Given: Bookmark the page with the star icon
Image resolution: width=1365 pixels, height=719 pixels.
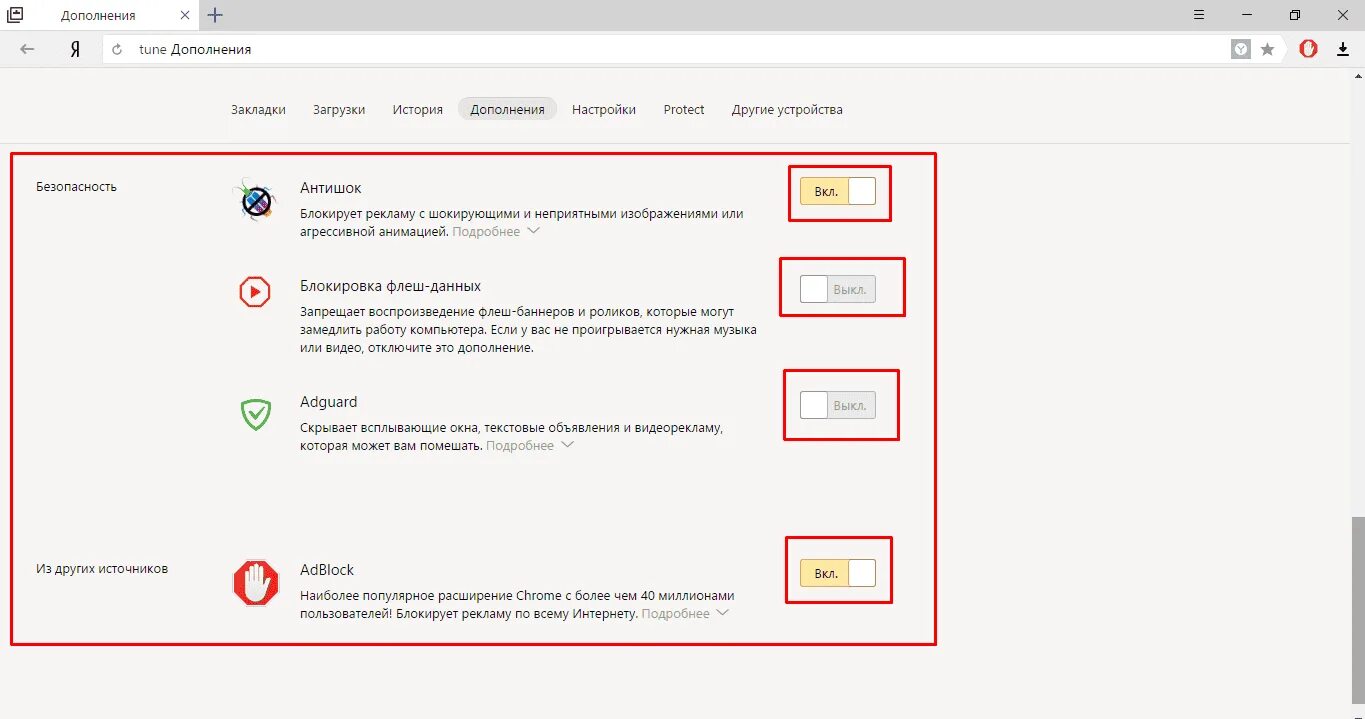Looking at the screenshot, I should (1267, 49).
